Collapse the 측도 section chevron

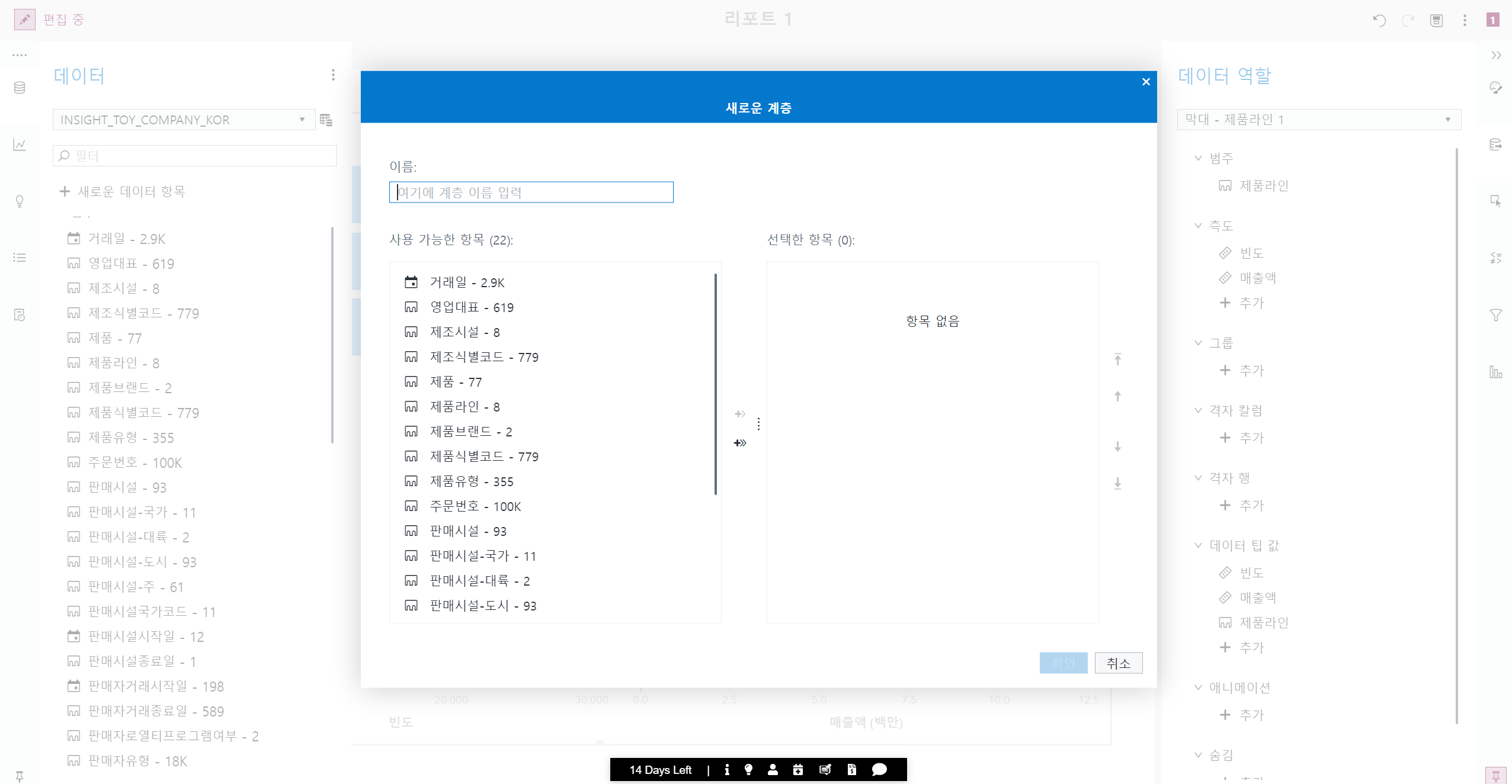[1198, 226]
